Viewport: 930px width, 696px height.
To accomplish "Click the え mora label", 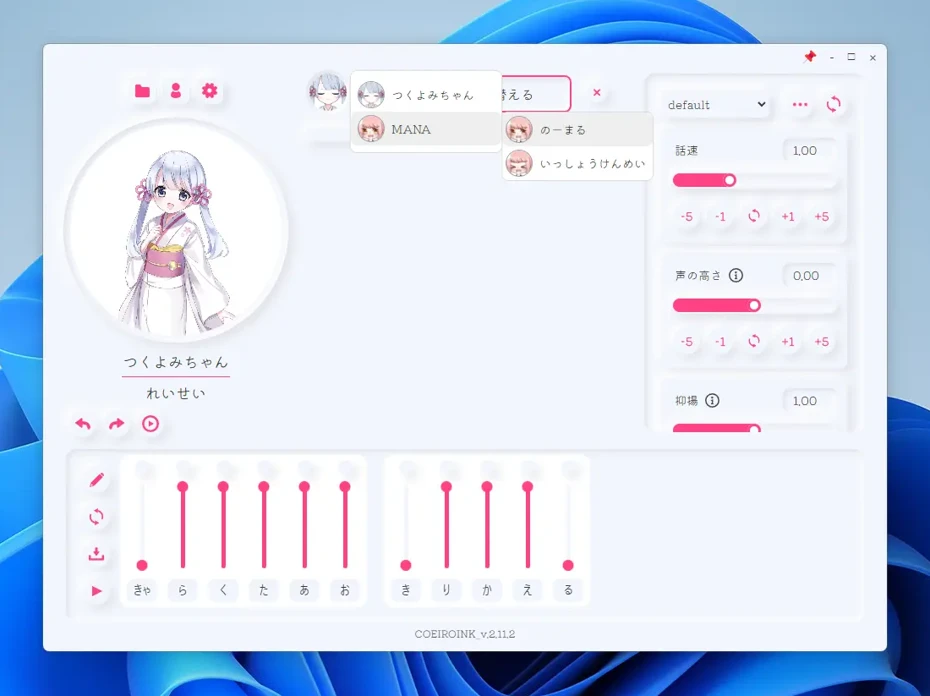I will tap(528, 590).
